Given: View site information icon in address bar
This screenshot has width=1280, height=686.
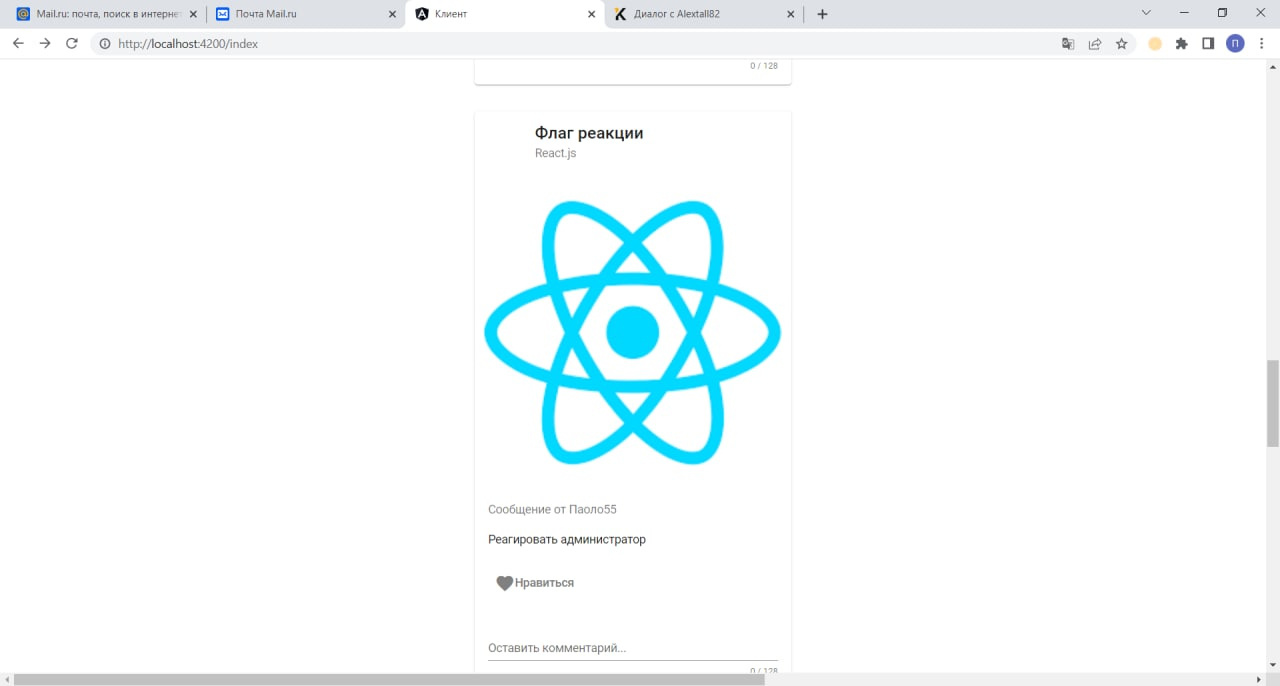Looking at the screenshot, I should [104, 43].
